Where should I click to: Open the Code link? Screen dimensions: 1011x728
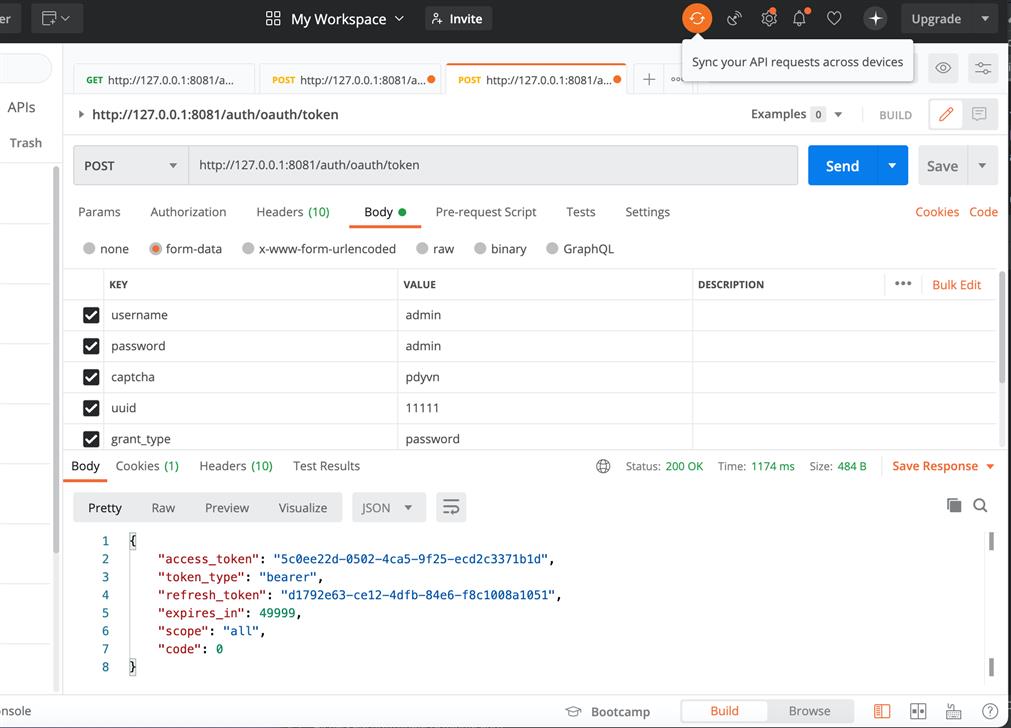(983, 212)
